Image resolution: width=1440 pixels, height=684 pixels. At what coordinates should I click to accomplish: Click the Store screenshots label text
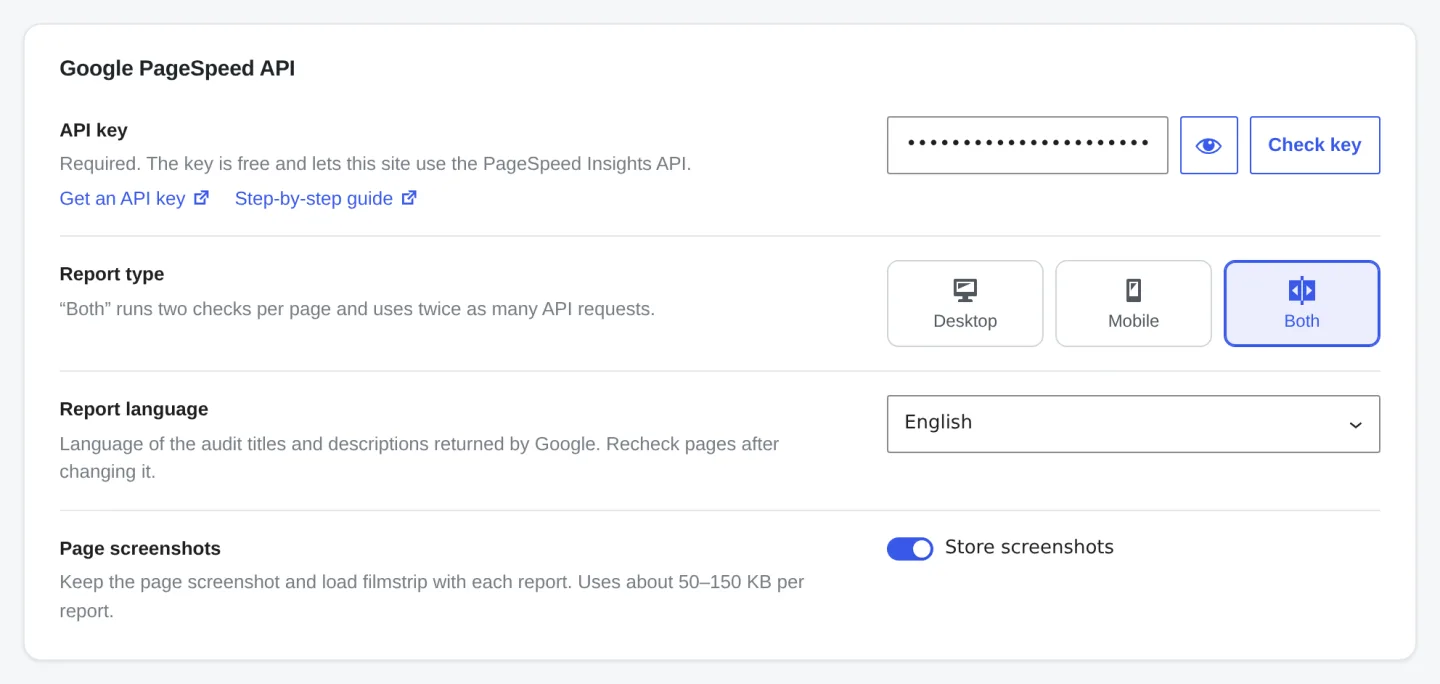click(1029, 547)
